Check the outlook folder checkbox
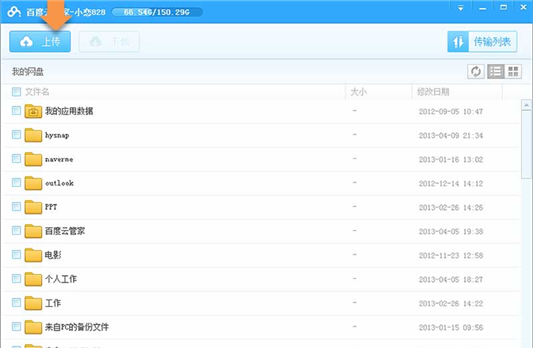Image resolution: width=533 pixels, height=361 pixels. click(16, 183)
